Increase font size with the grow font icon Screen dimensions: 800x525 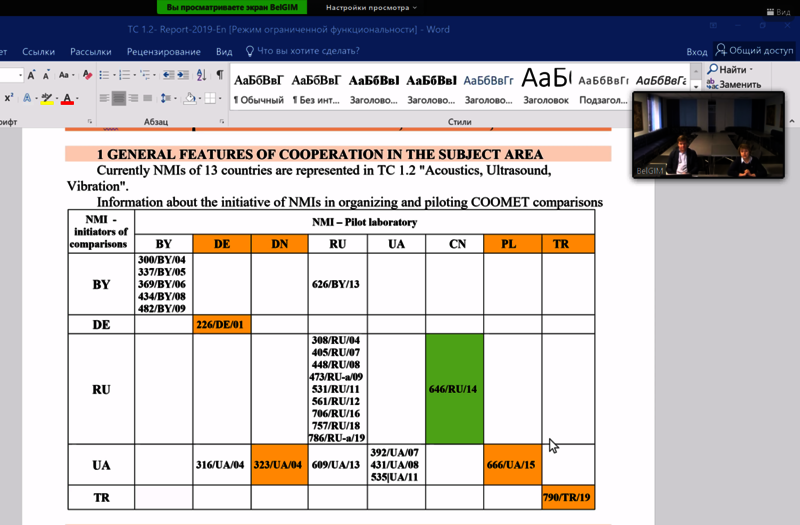(32, 75)
